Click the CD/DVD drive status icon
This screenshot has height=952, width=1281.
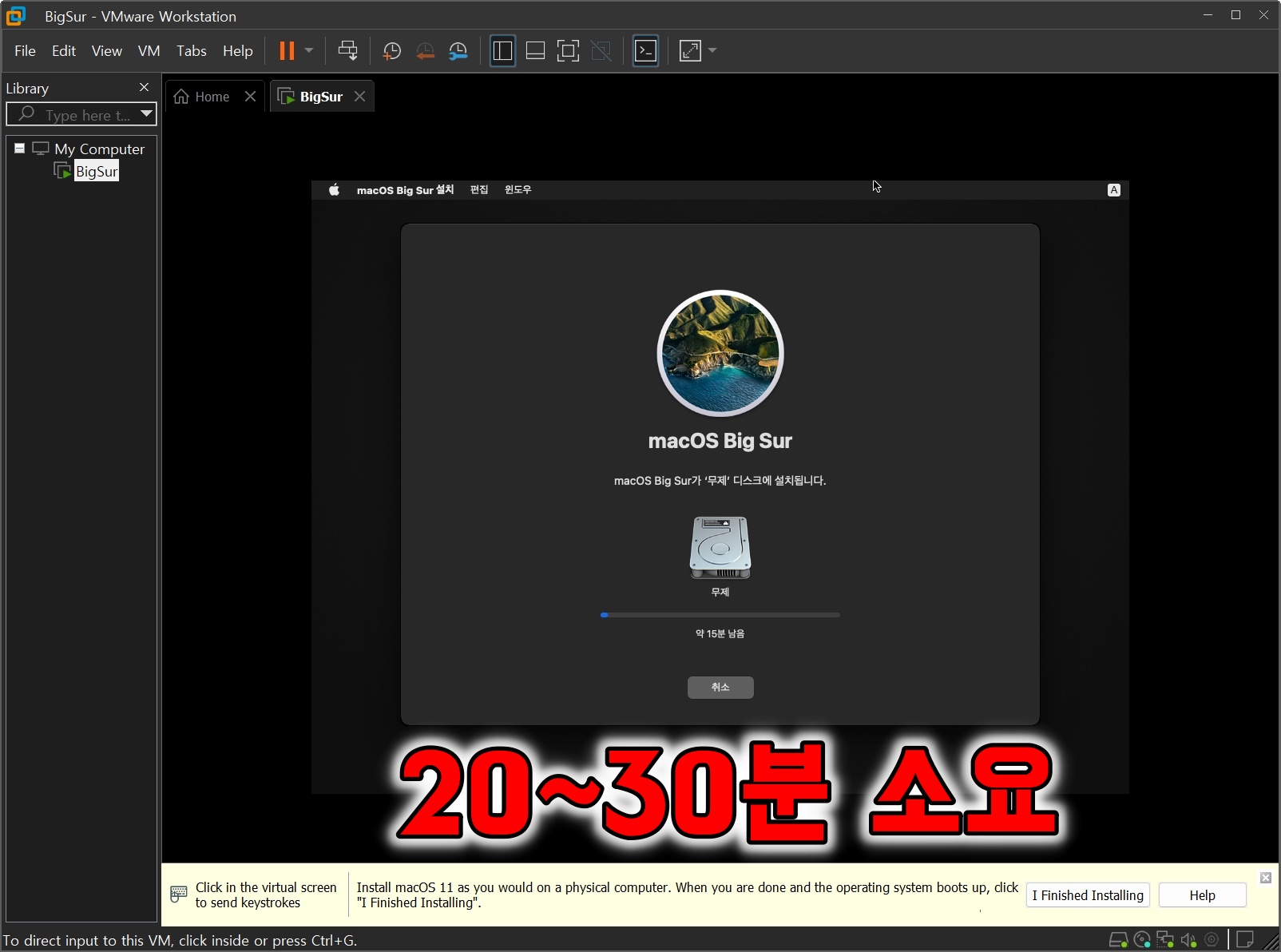click(1142, 940)
